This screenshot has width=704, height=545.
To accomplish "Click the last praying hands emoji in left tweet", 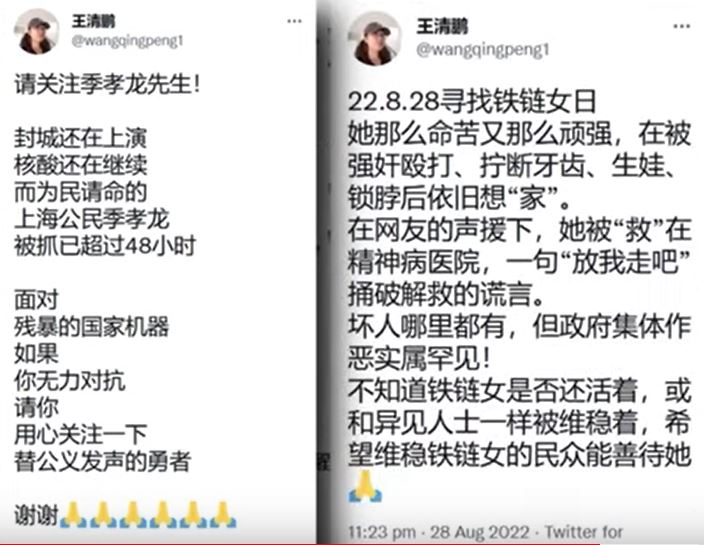I will click(222, 514).
